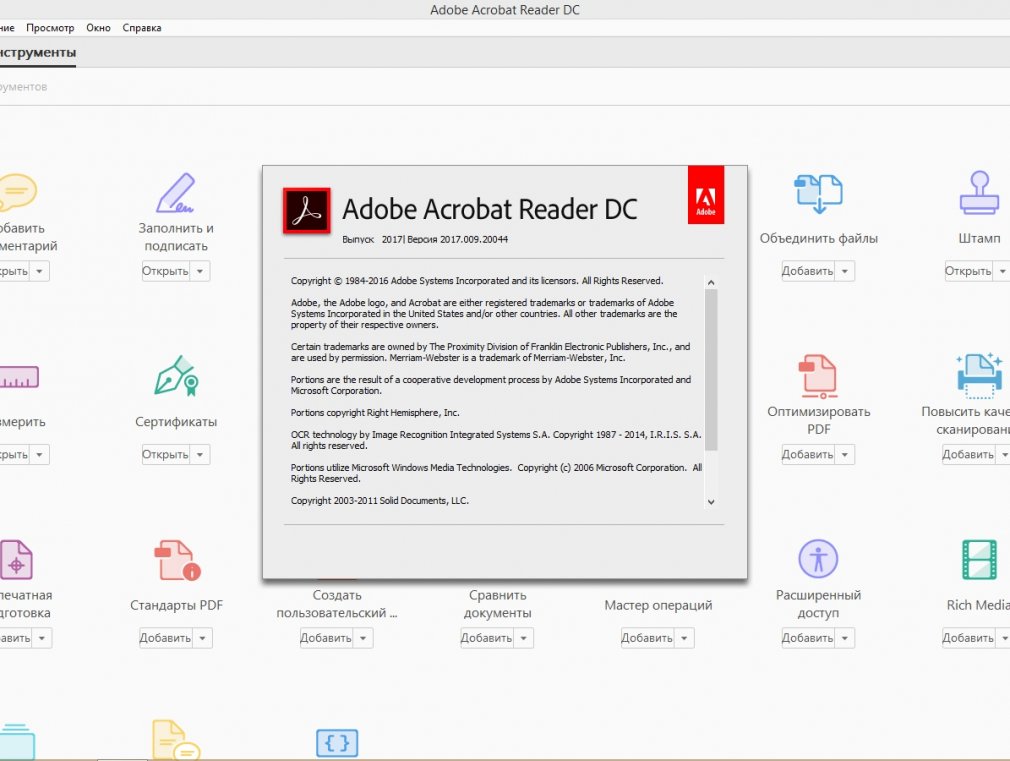Screen dimensions: 1010x761
Task: Click the 'Мастер операций' tool label
Action: click(658, 606)
